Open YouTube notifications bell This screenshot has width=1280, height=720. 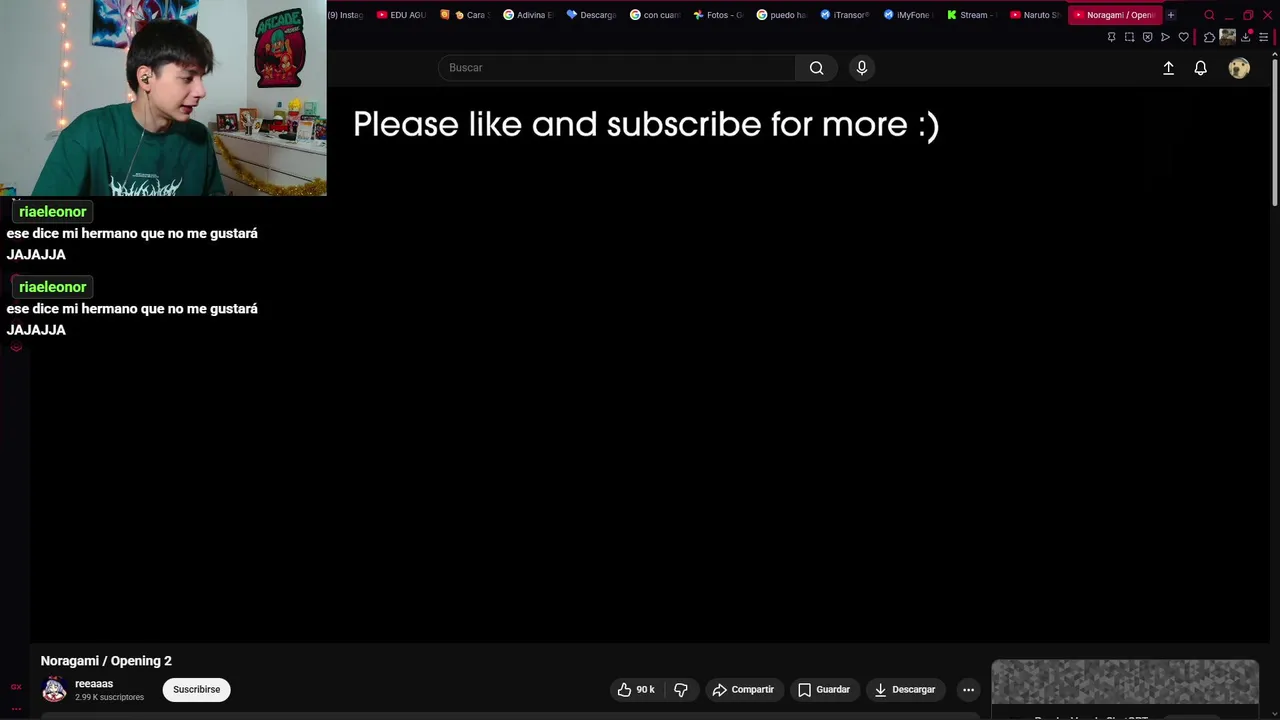click(1200, 68)
